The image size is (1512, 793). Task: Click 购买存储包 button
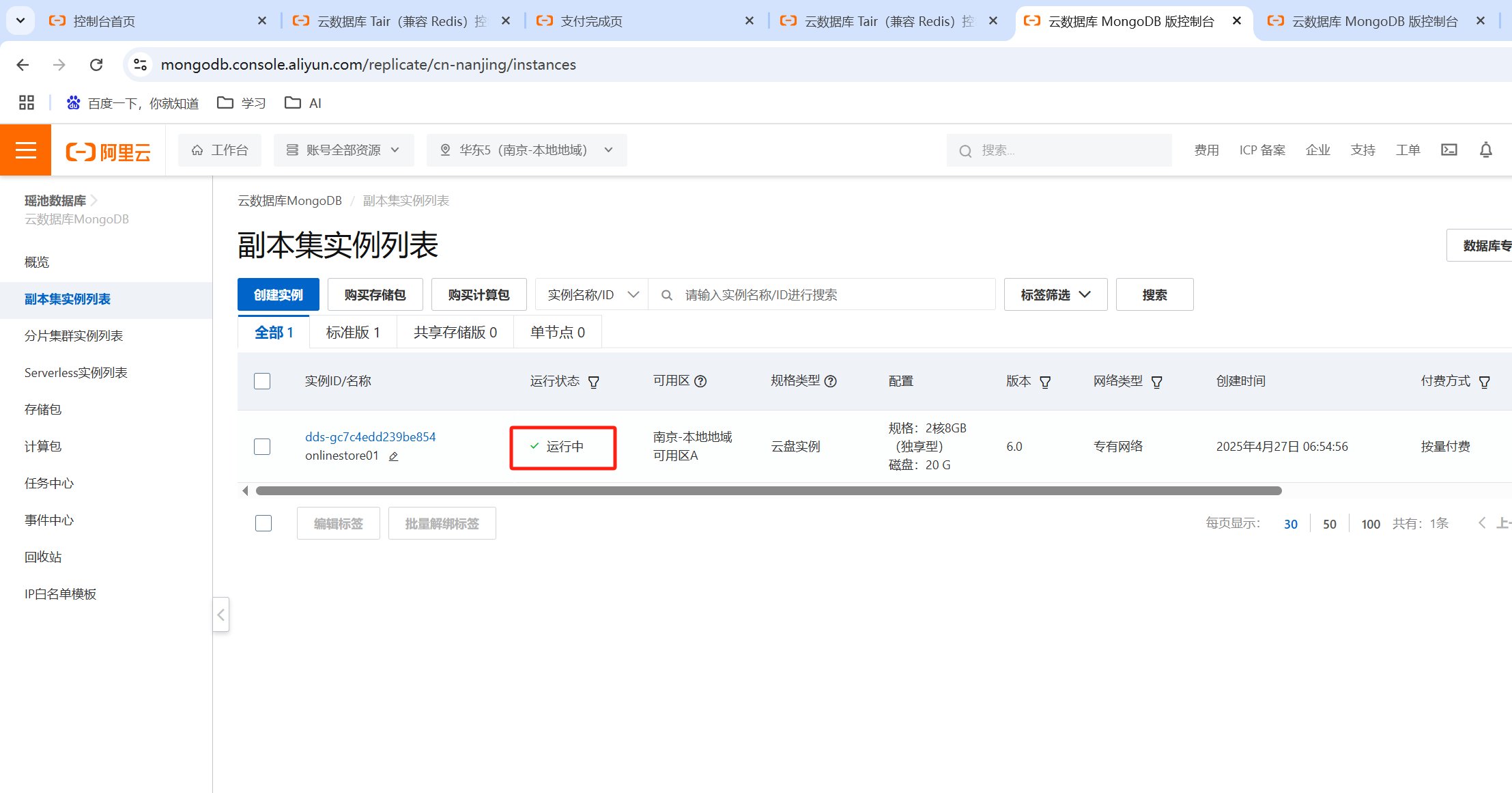pos(375,294)
